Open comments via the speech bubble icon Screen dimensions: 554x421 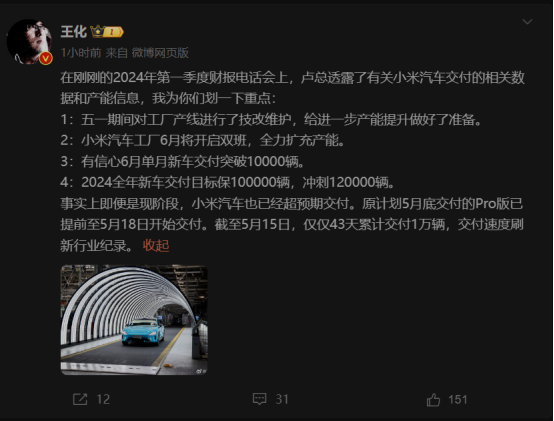259,399
